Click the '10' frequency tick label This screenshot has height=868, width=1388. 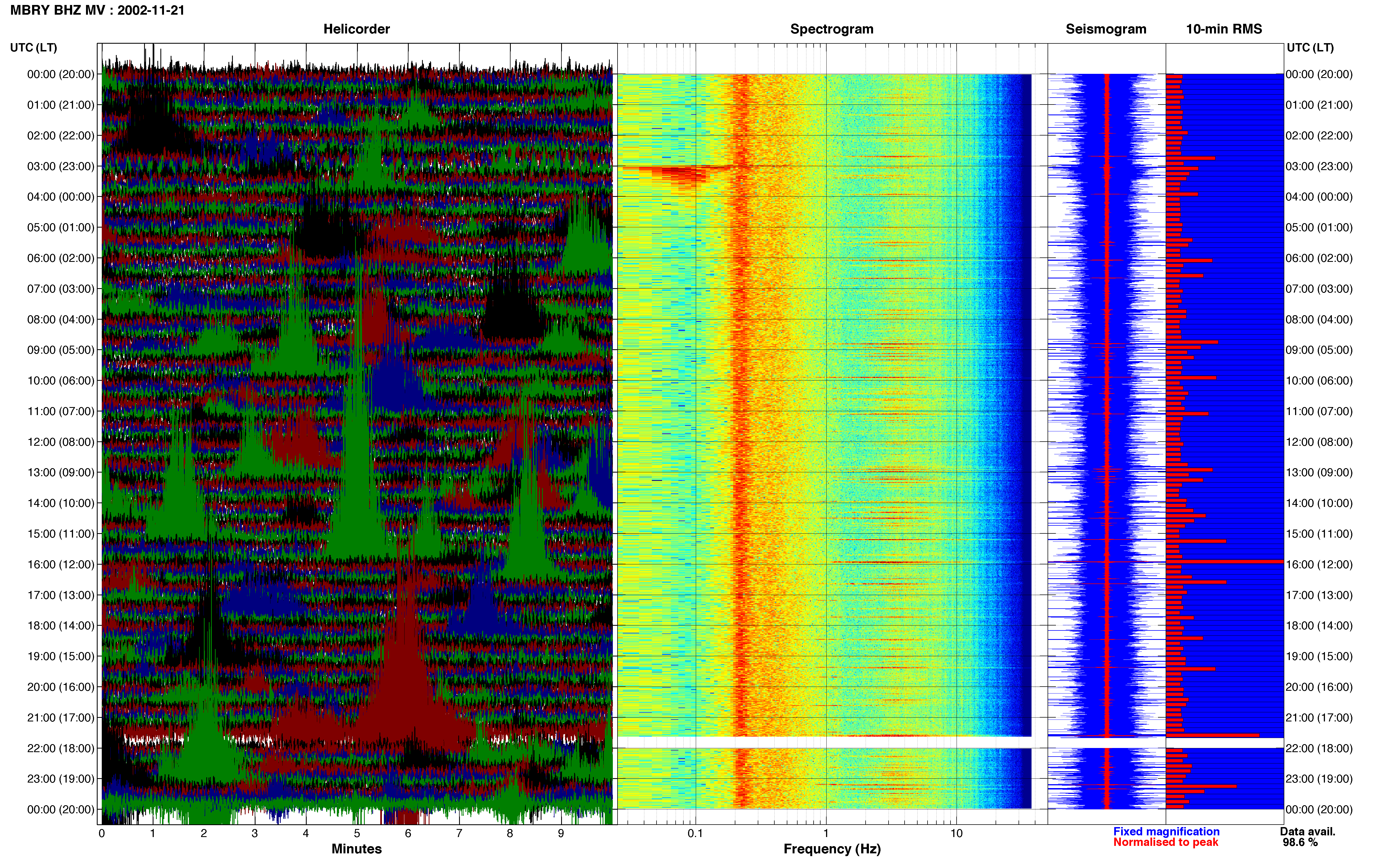(956, 833)
